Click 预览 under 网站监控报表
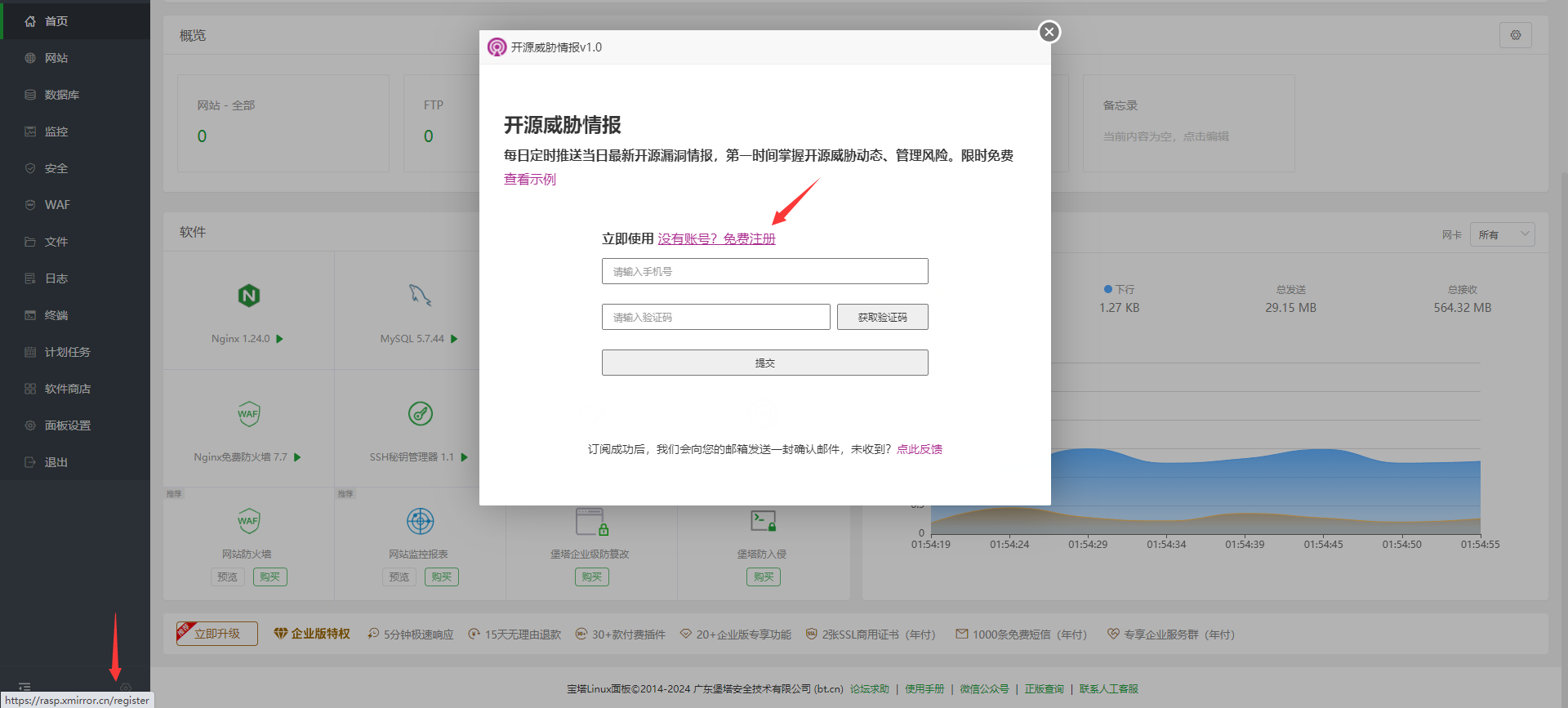 pos(399,577)
